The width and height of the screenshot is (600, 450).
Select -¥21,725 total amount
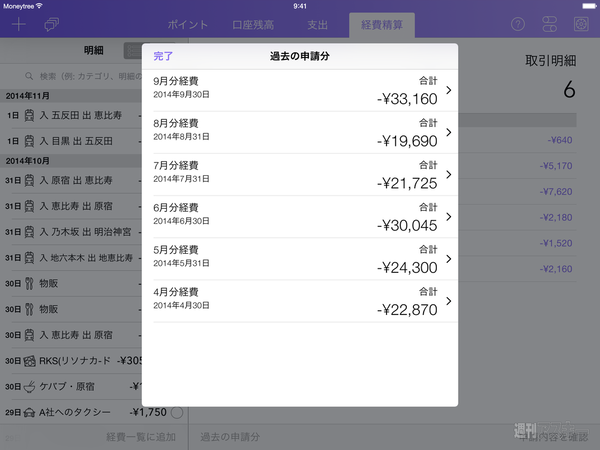coord(407,183)
